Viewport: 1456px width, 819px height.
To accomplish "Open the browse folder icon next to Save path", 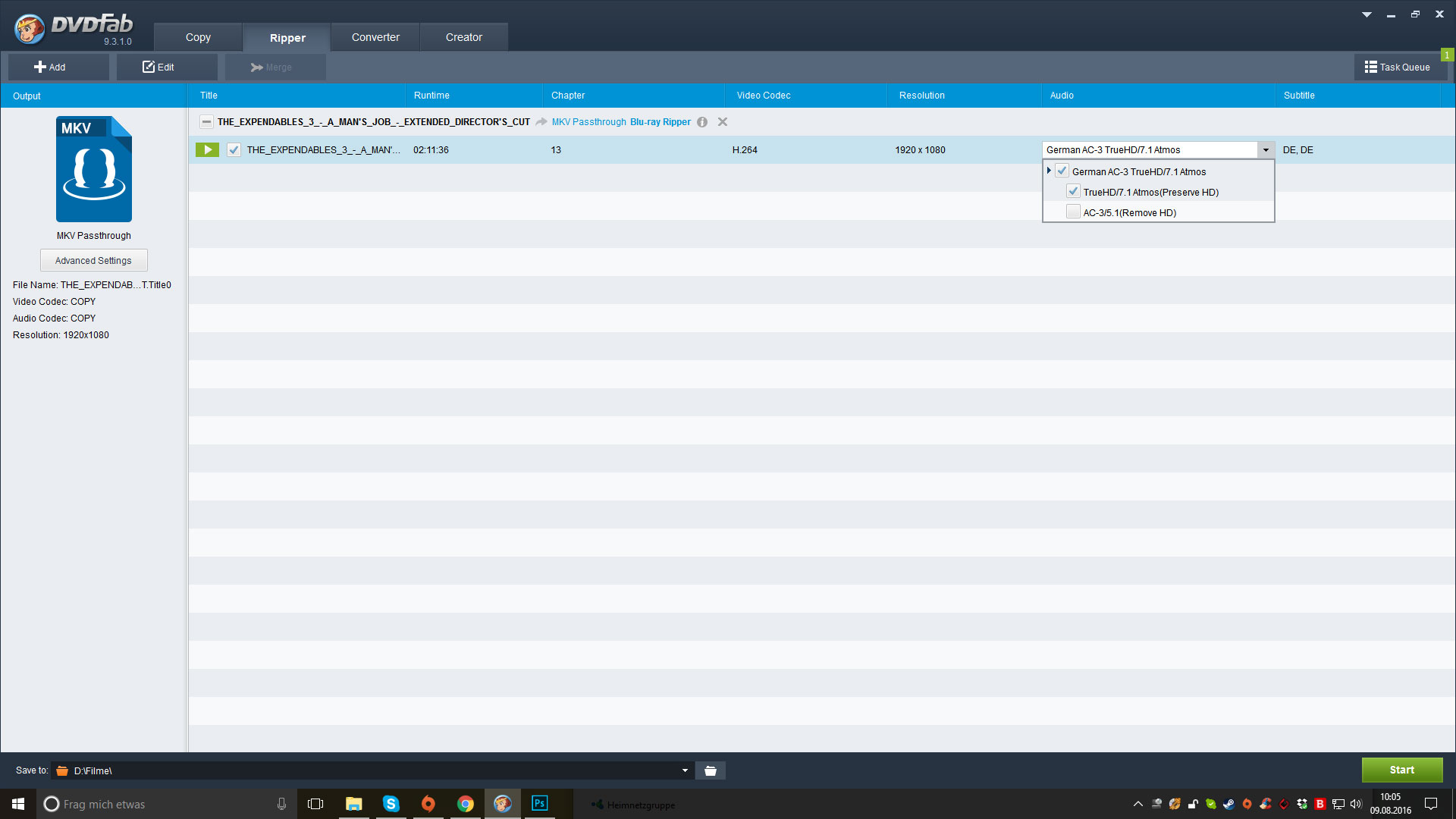I will (711, 770).
